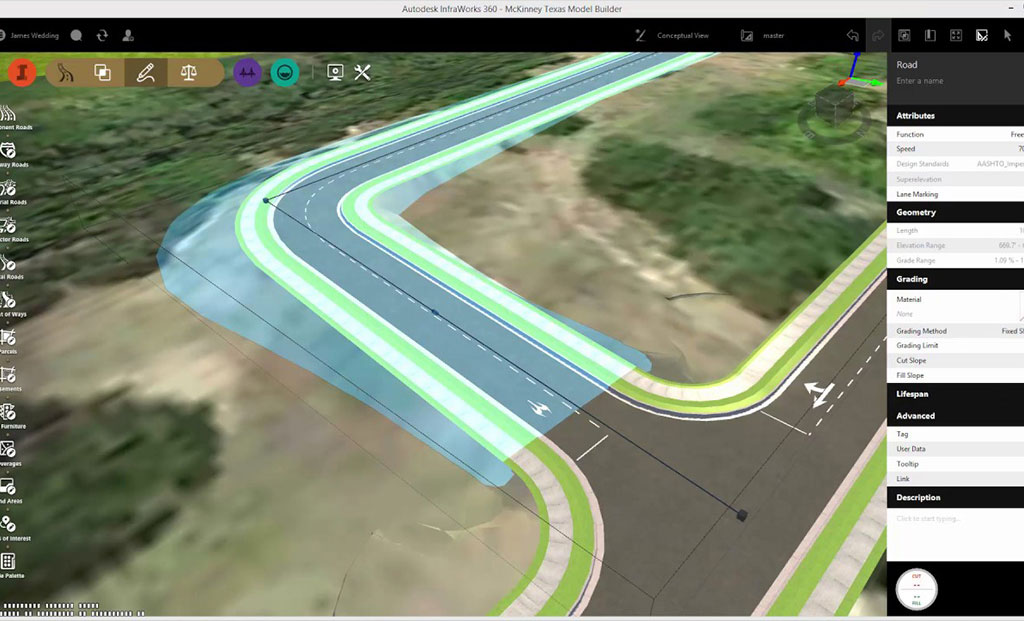Open the balance scales analysis tool
This screenshot has width=1024, height=621.
point(188,72)
